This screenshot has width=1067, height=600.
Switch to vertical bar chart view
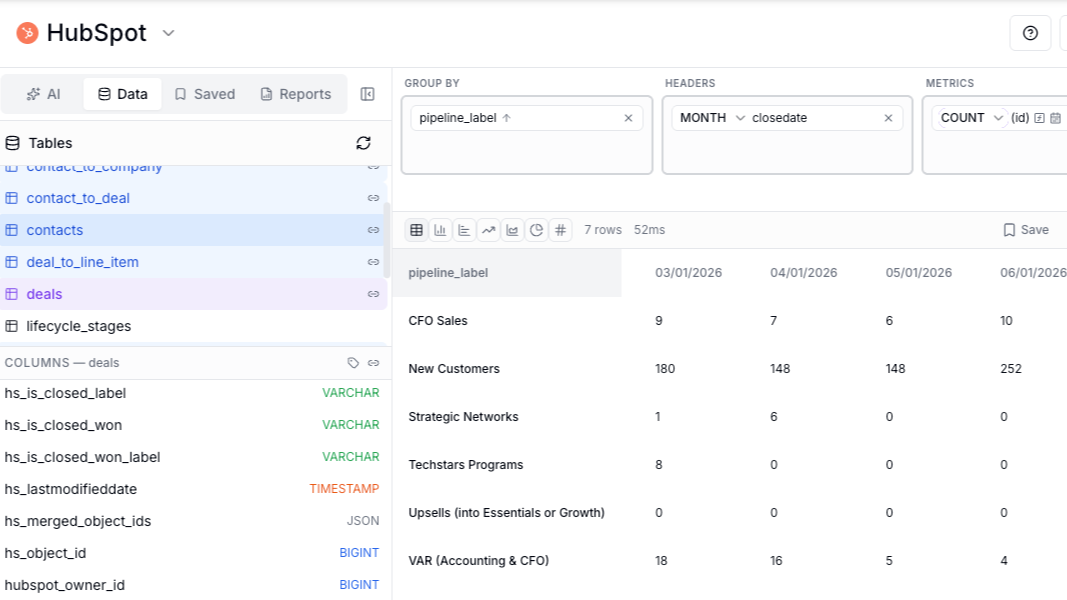440,230
